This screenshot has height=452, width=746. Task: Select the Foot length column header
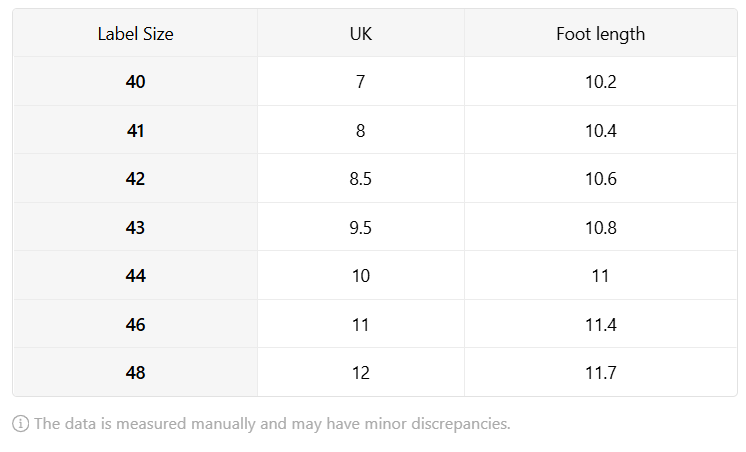pyautogui.click(x=600, y=33)
